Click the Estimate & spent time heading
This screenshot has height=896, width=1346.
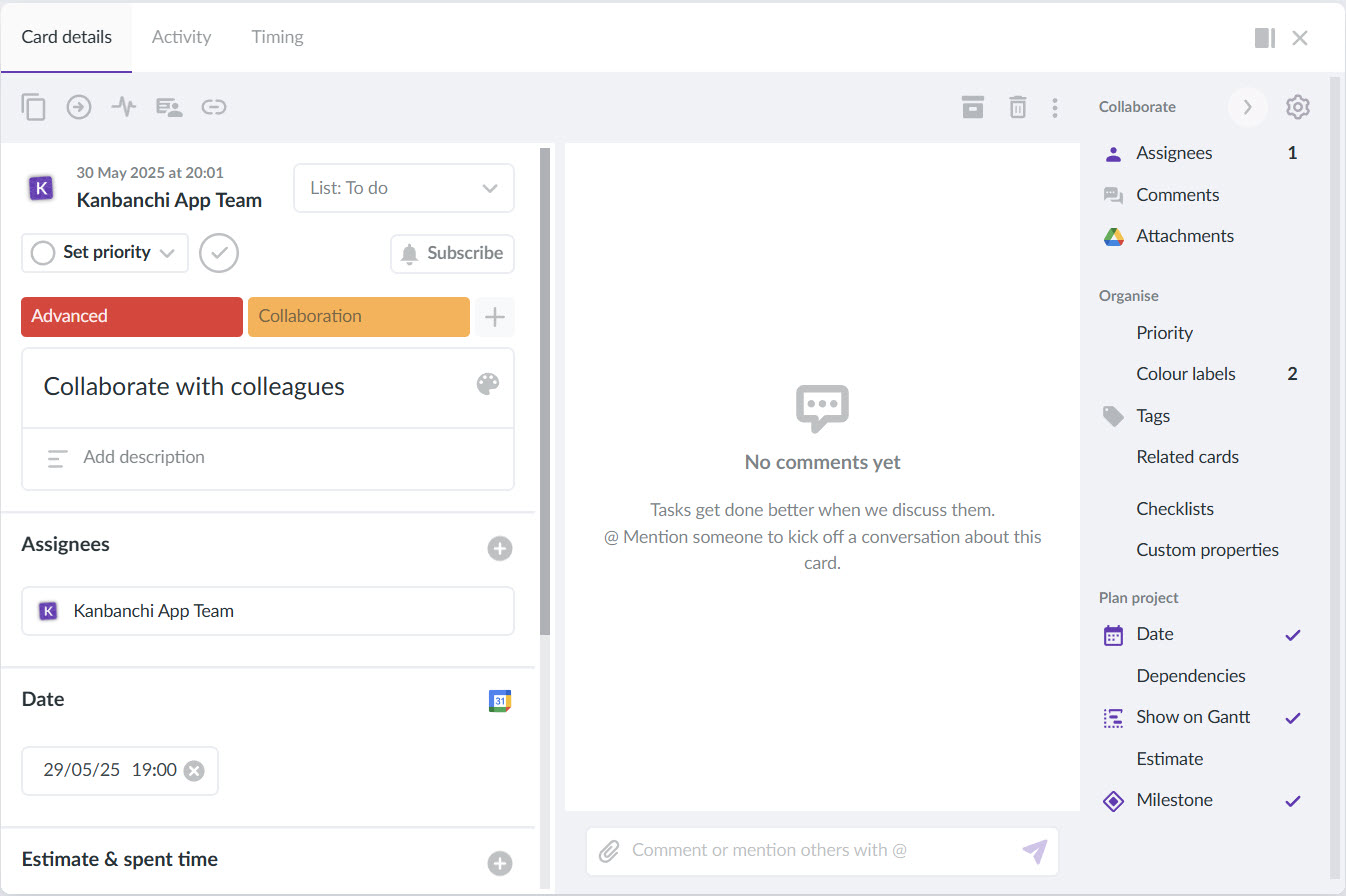(120, 859)
